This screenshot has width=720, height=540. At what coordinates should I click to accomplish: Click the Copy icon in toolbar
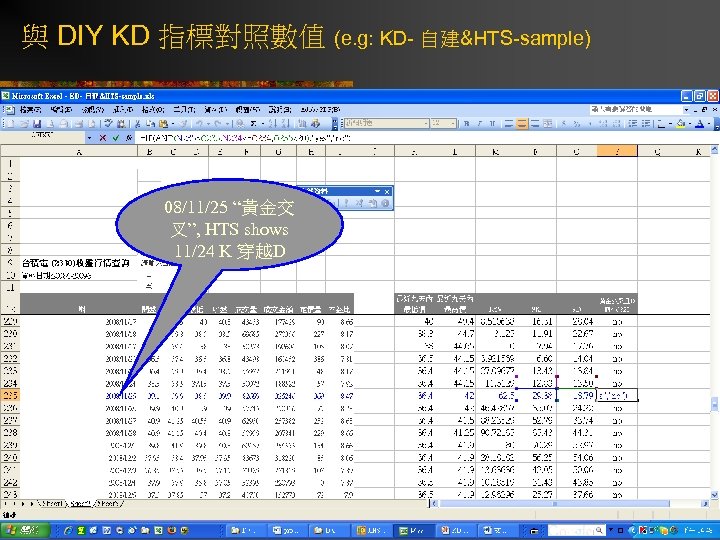pos(150,124)
